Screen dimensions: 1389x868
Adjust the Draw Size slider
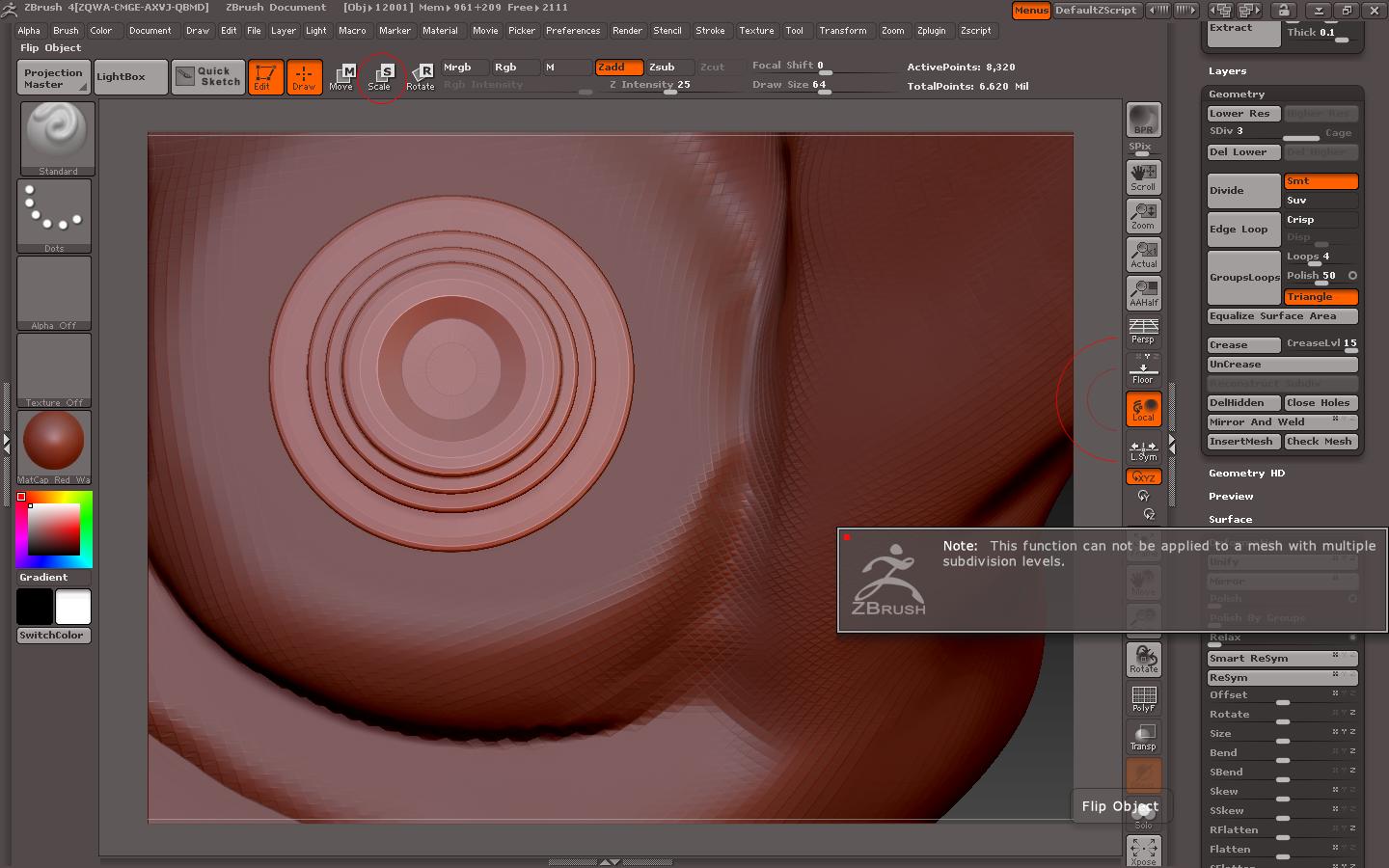(824, 87)
